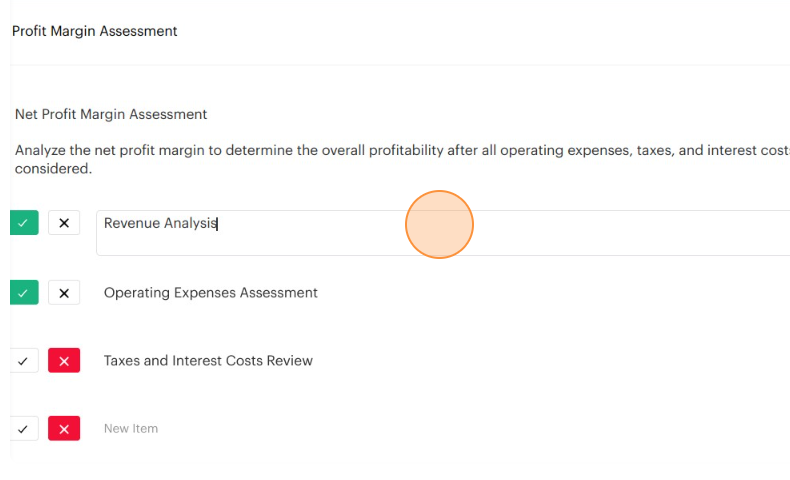Viewport: 790px width, 480px height.
Task: Check the New Item checkmark button
Action: coord(23,429)
